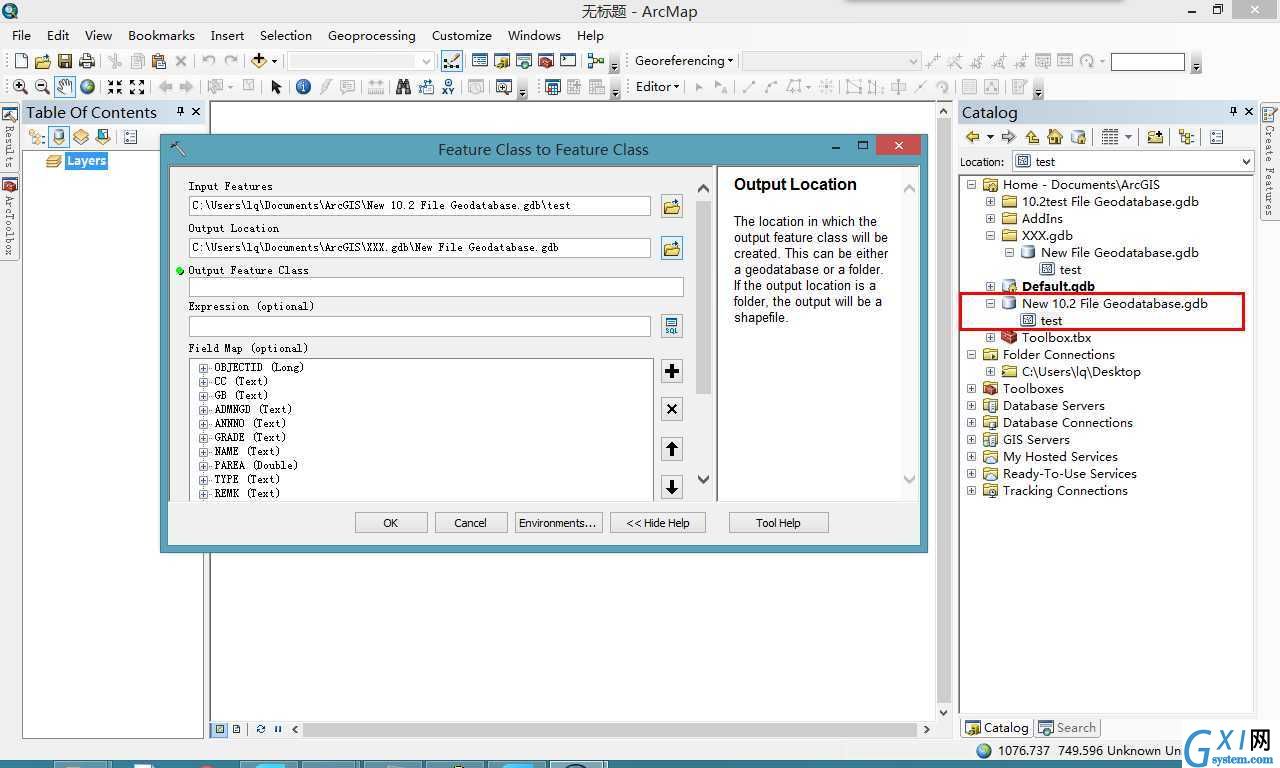Viewport: 1280px width, 768px height.
Task: Click the Fixed Zoom Out icon
Action: pos(137,87)
